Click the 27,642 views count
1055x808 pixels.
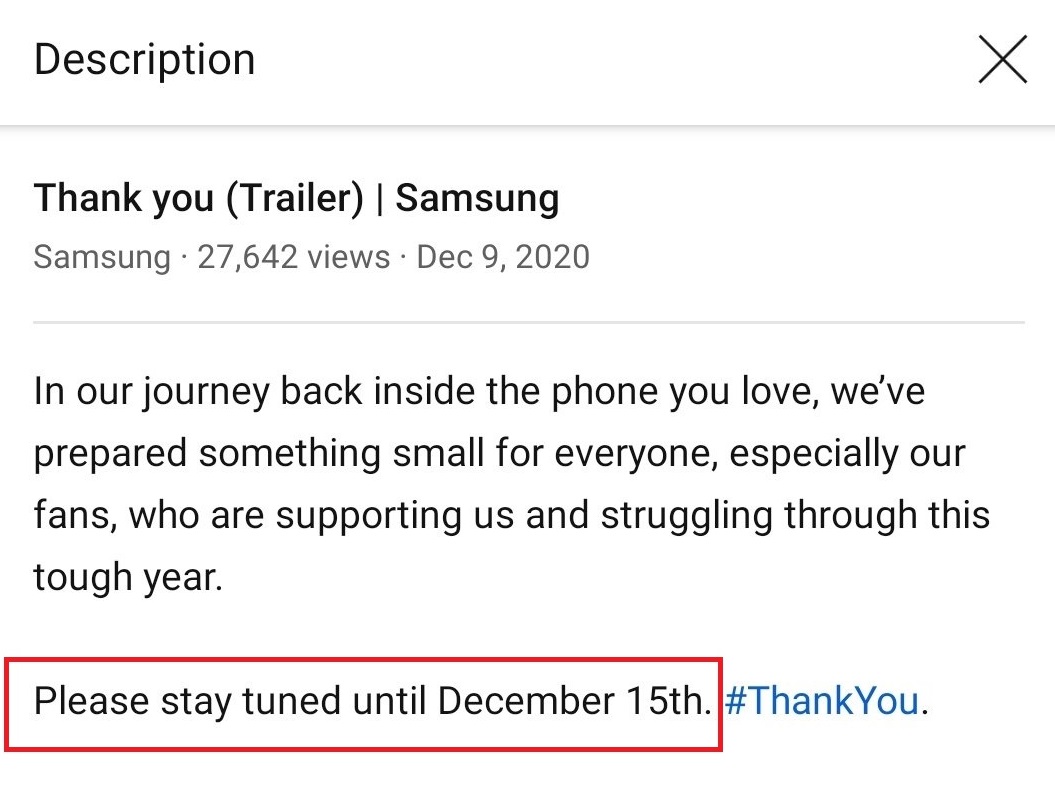(293, 257)
